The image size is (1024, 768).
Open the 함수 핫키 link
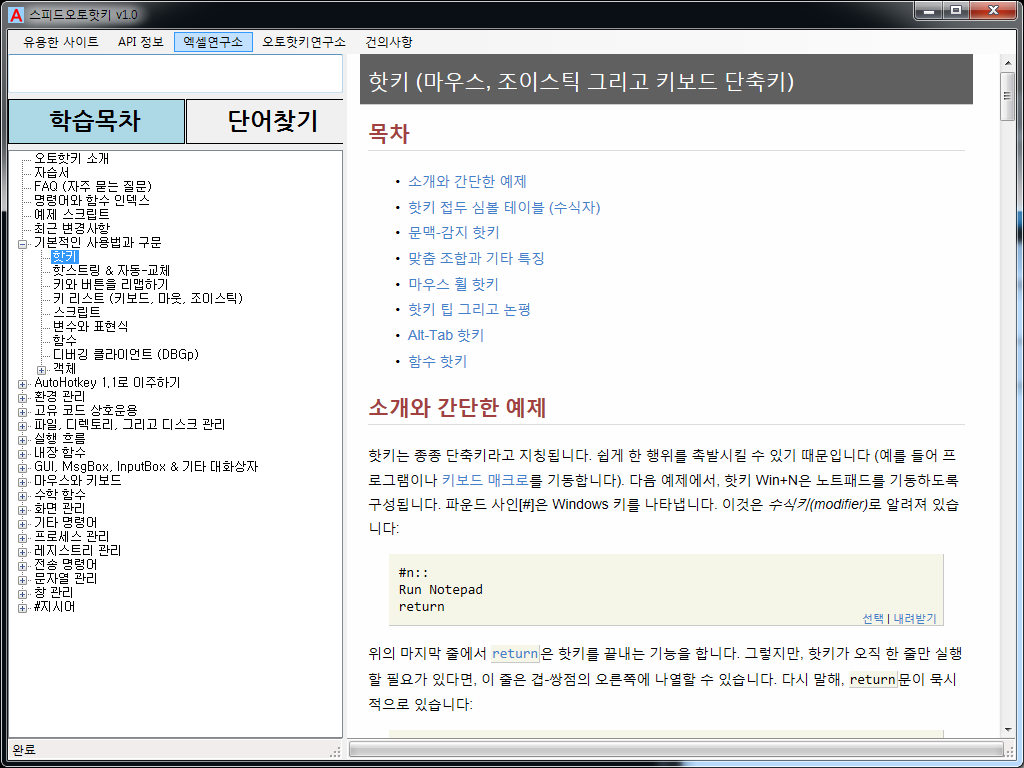click(x=438, y=362)
